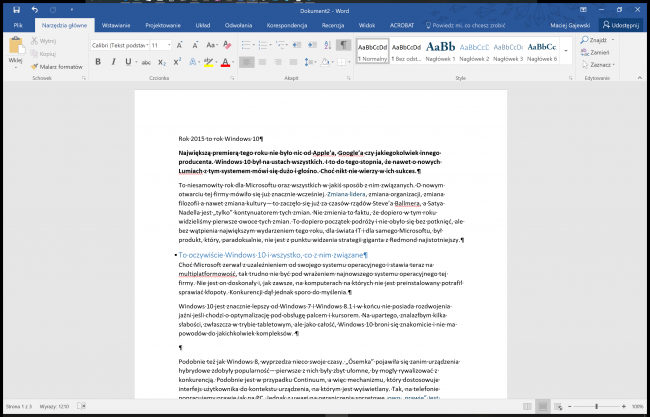650x417 pixels.
Task: Click Malarz formatów (Format Painter)
Action: pyautogui.click(x=57, y=66)
